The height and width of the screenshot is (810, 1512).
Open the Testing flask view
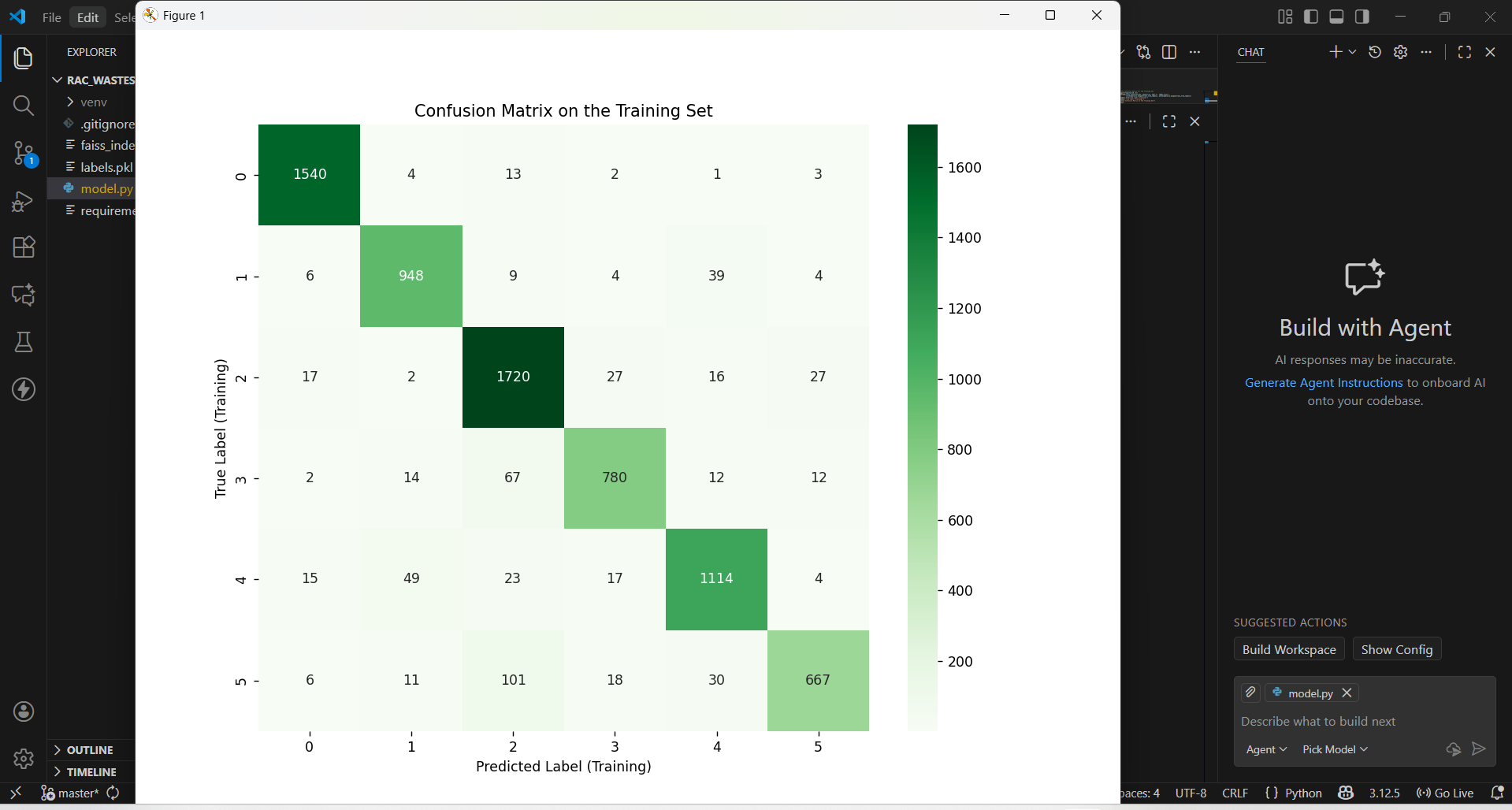pyautogui.click(x=24, y=342)
